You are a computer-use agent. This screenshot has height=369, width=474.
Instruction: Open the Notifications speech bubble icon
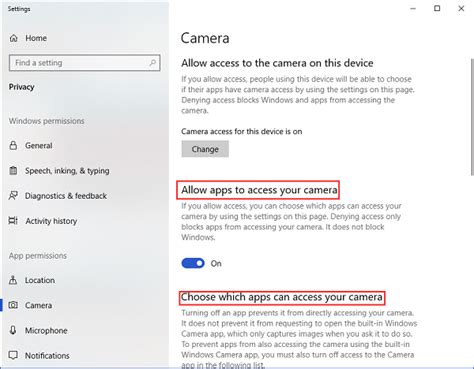pyautogui.click(x=13, y=355)
